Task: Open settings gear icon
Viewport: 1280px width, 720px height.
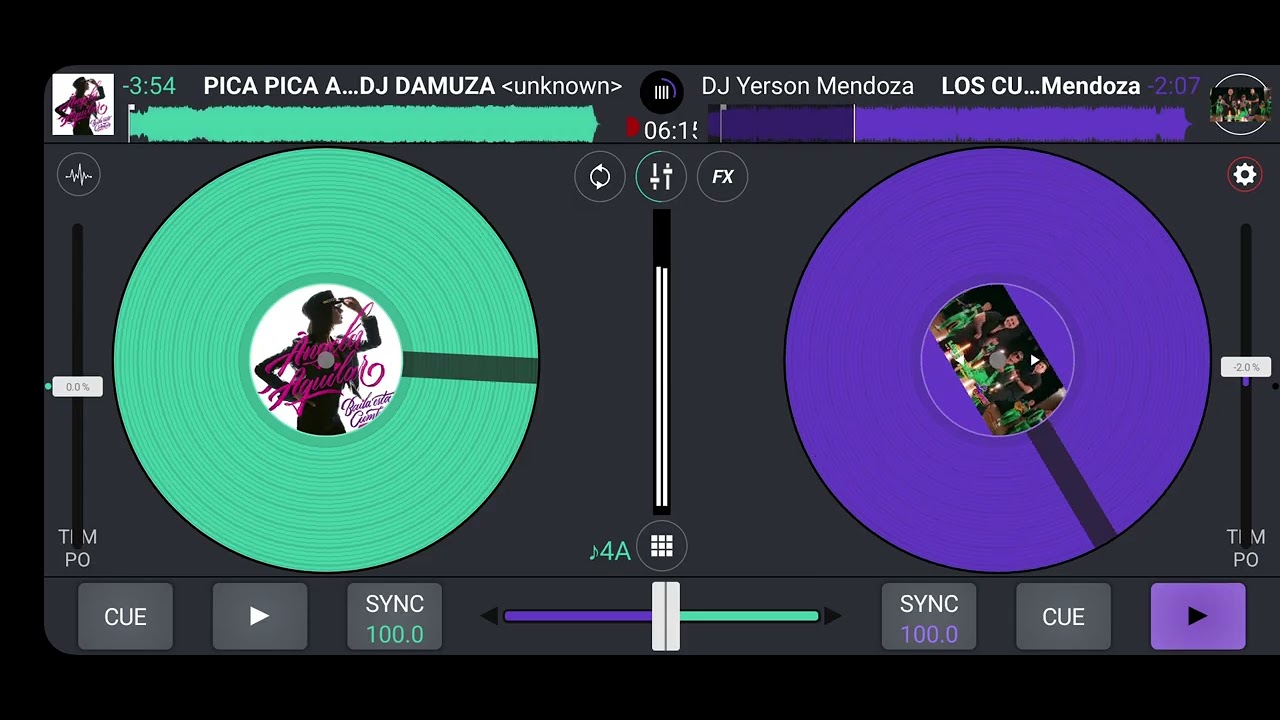Action: (1245, 175)
